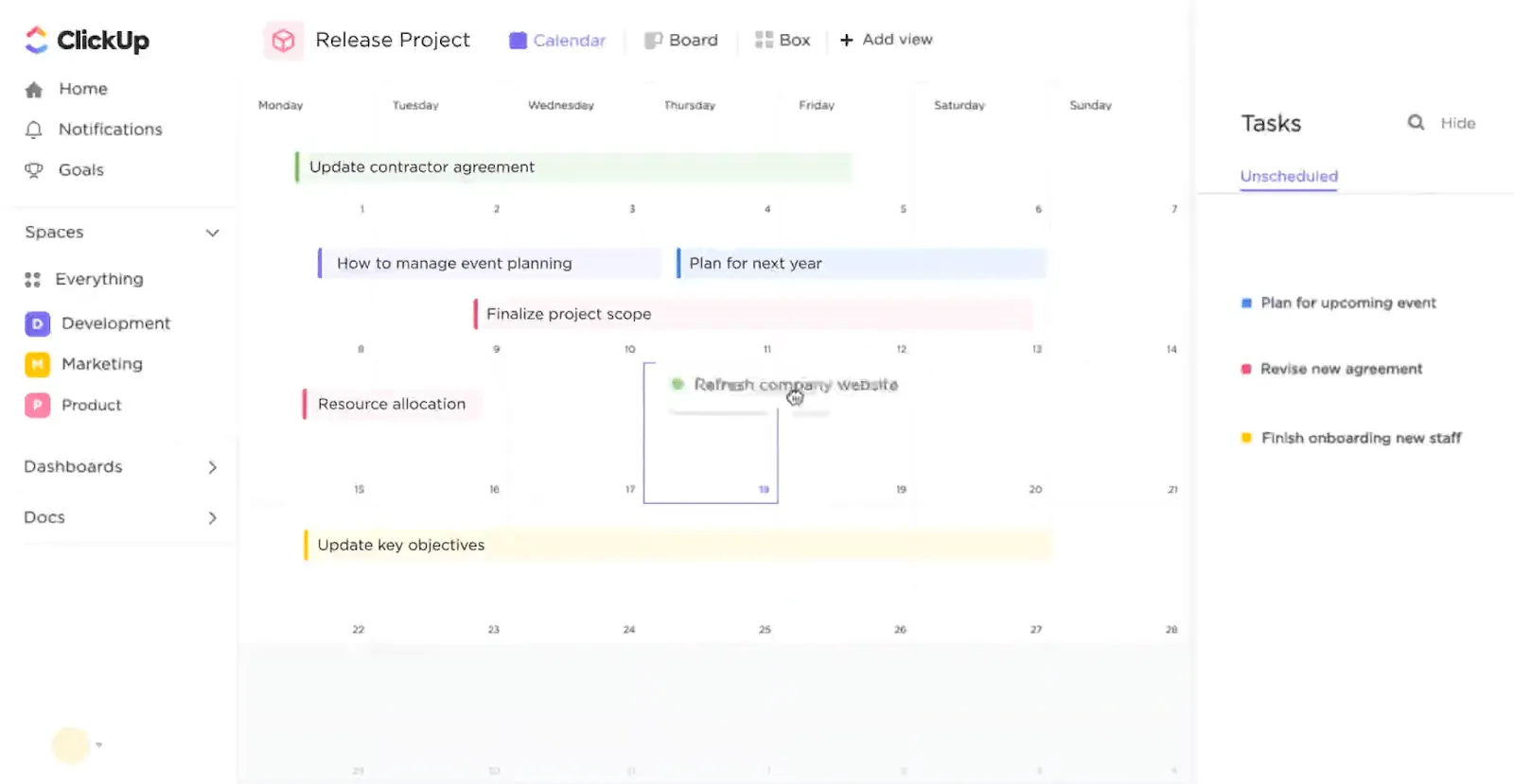
Task: Click red dot of Revise new agreement
Action: tap(1246, 369)
